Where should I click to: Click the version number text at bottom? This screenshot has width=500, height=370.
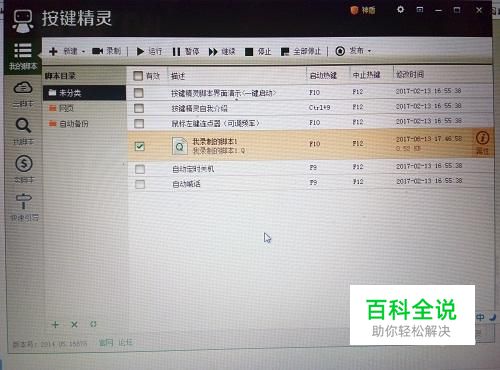point(50,344)
